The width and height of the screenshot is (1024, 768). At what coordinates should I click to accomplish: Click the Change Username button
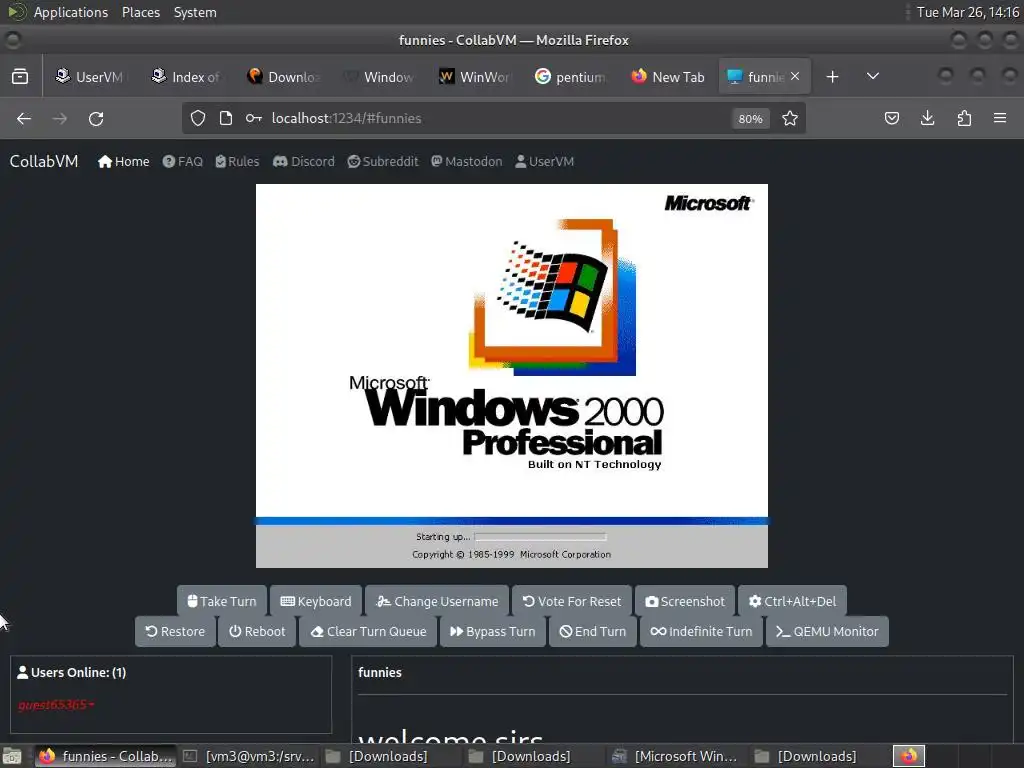(x=437, y=601)
